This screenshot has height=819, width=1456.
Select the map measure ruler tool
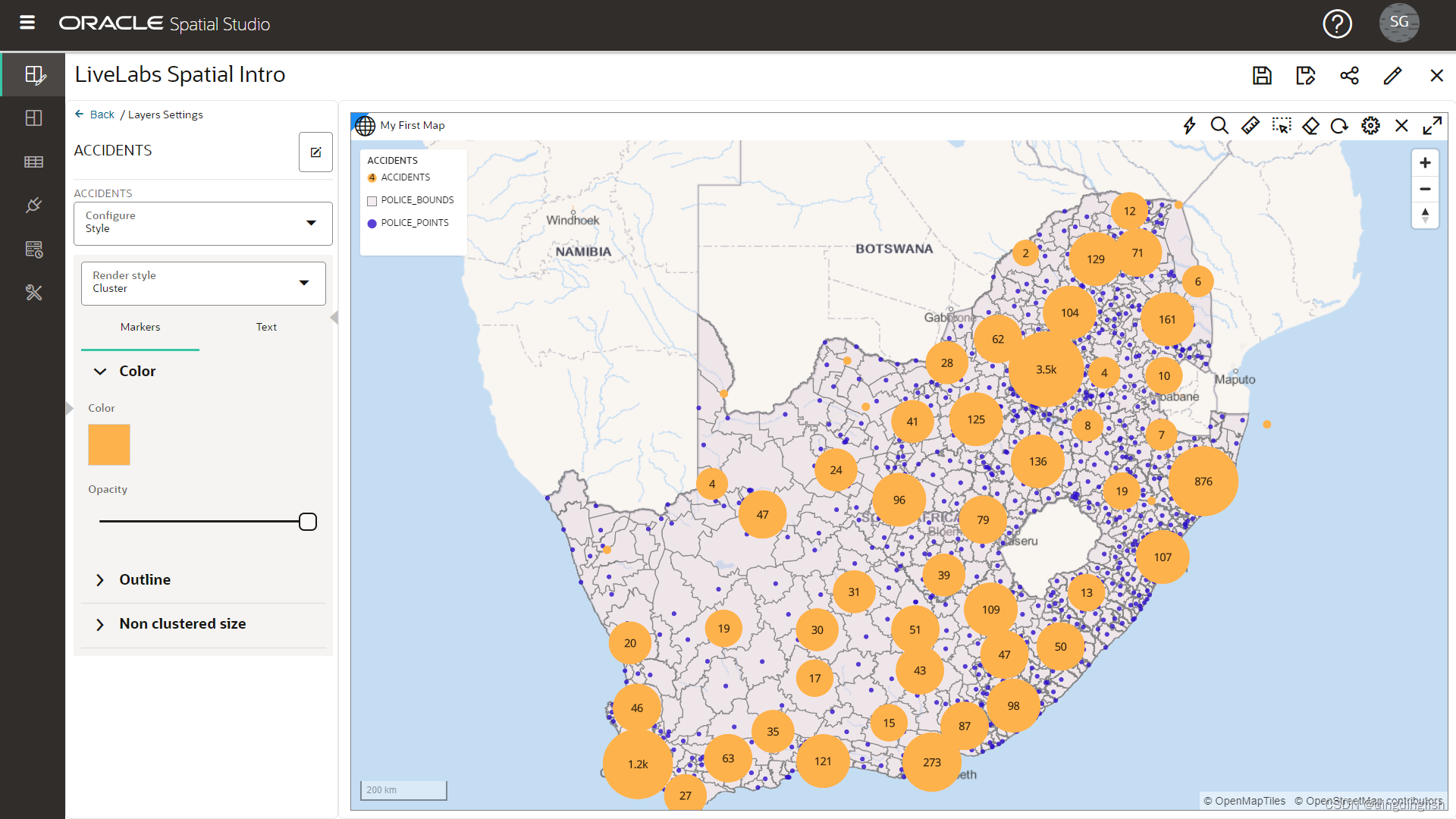tap(1250, 125)
